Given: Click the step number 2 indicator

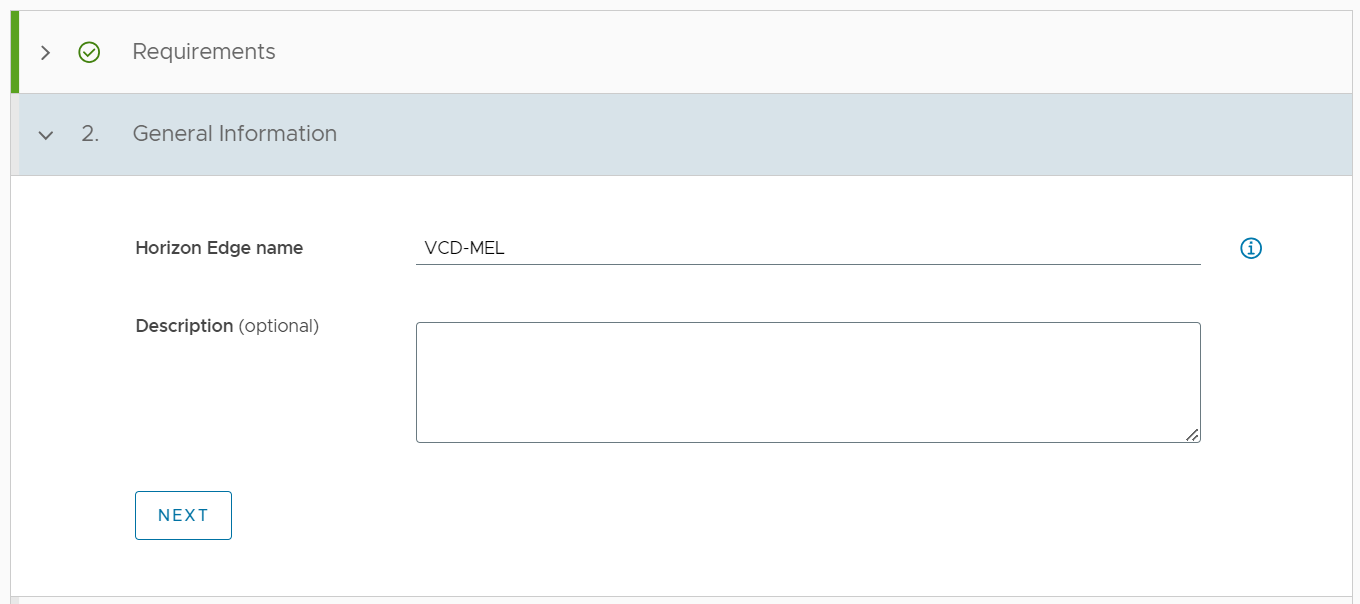Looking at the screenshot, I should point(89,134).
